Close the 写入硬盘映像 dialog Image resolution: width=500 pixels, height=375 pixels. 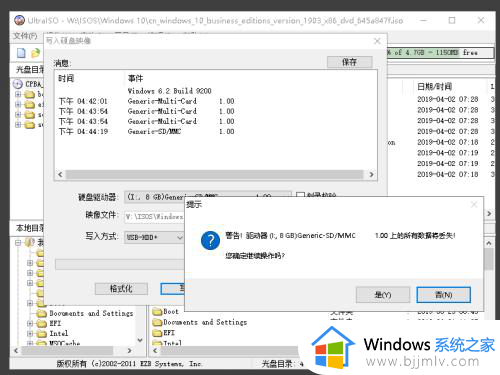click(377, 41)
